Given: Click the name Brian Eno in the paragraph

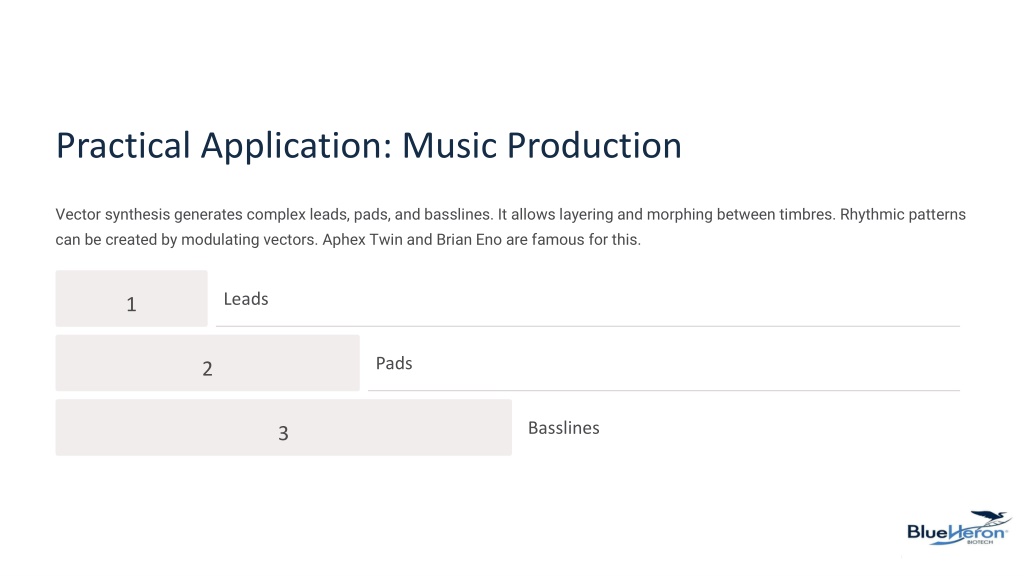Looking at the screenshot, I should [x=469, y=240].
